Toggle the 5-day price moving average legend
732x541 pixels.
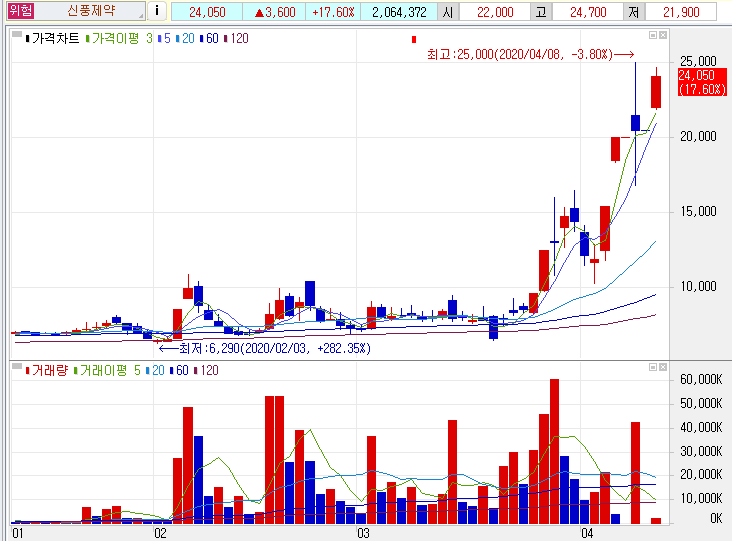pyautogui.click(x=164, y=39)
